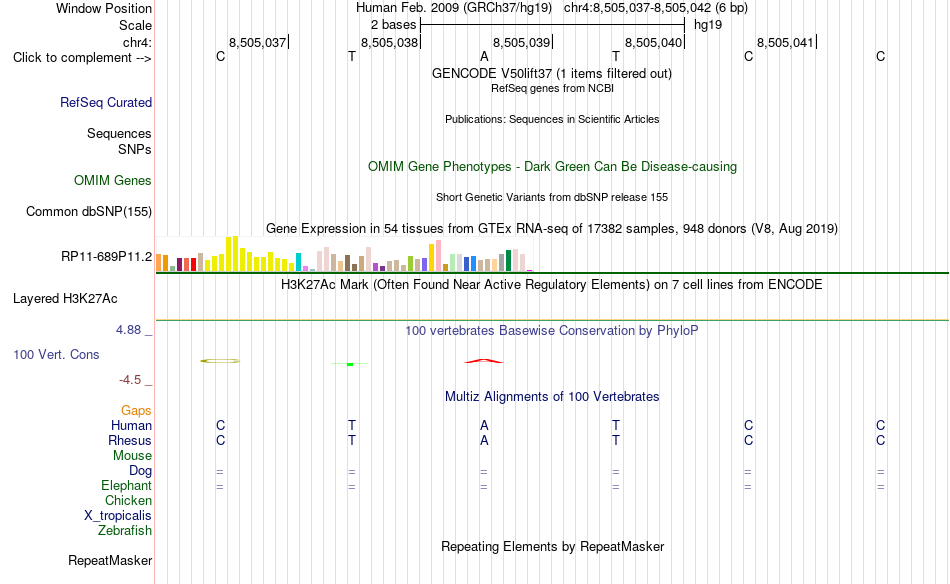
Task: Select the Rhesus species label
Action: point(130,440)
